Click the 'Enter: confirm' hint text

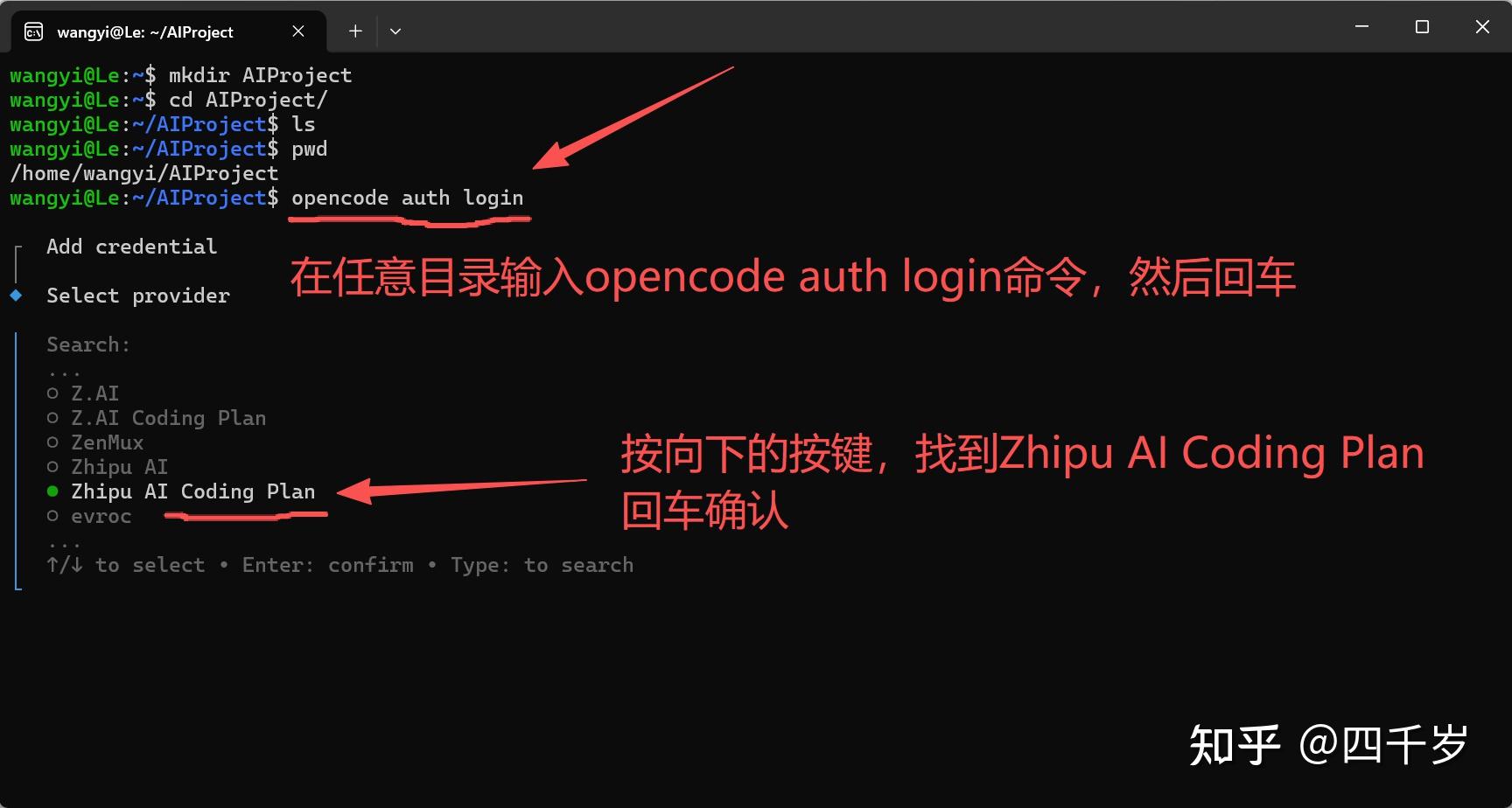(328, 565)
